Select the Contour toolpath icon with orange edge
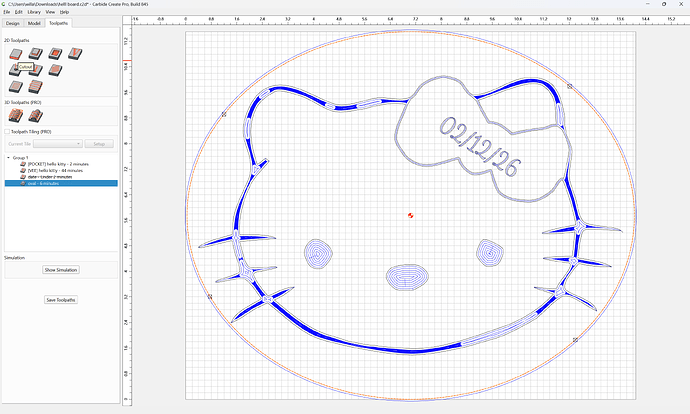The height and width of the screenshot is (414, 690). tap(16, 54)
